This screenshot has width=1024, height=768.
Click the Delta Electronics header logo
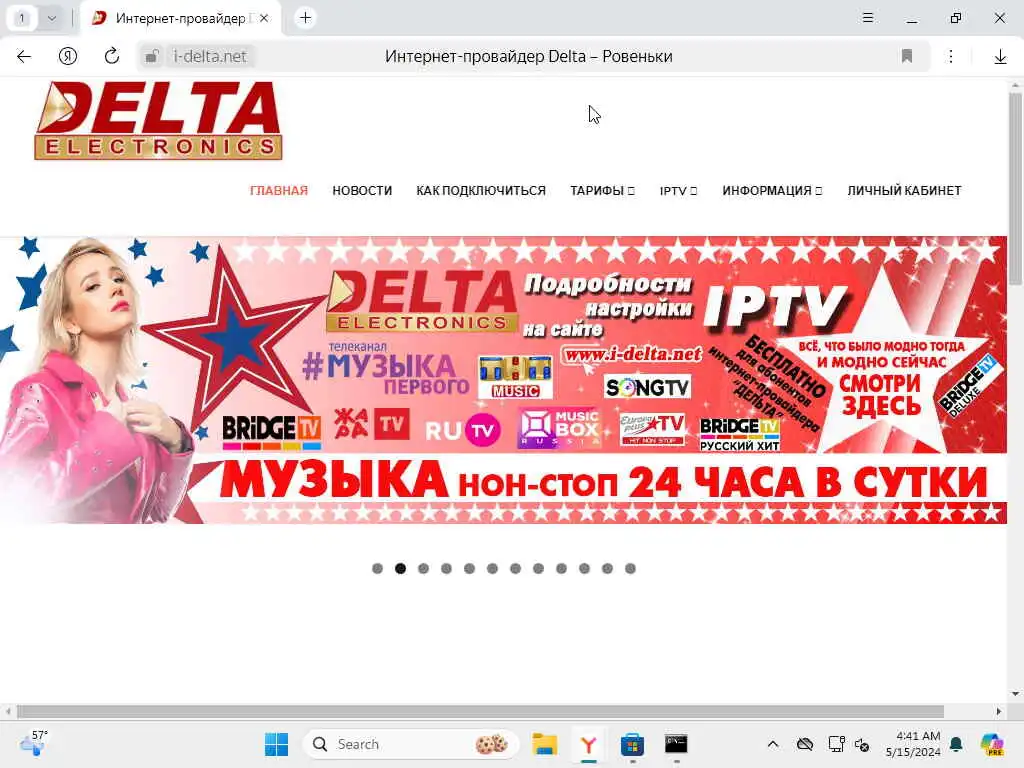[x=158, y=121]
